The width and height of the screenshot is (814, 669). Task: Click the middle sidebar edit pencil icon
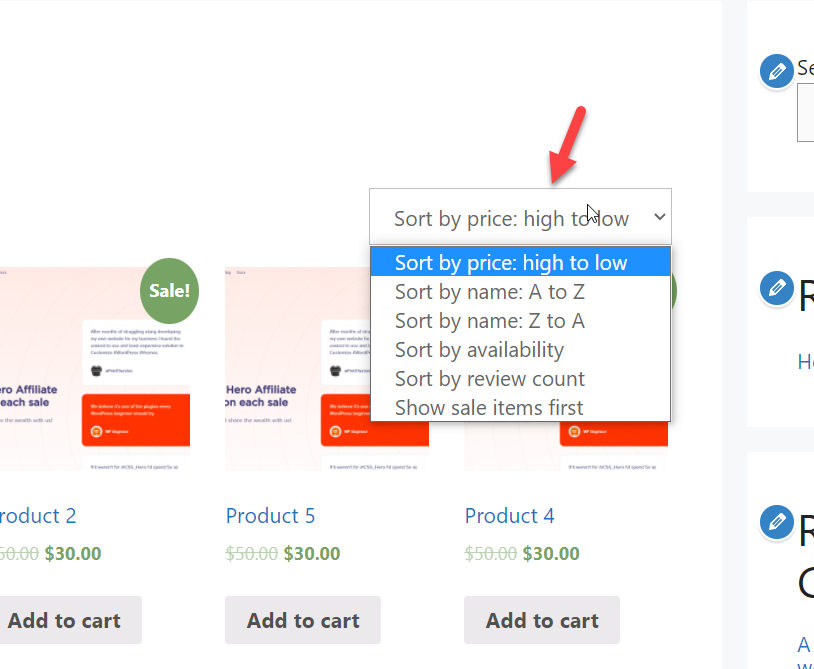[777, 288]
